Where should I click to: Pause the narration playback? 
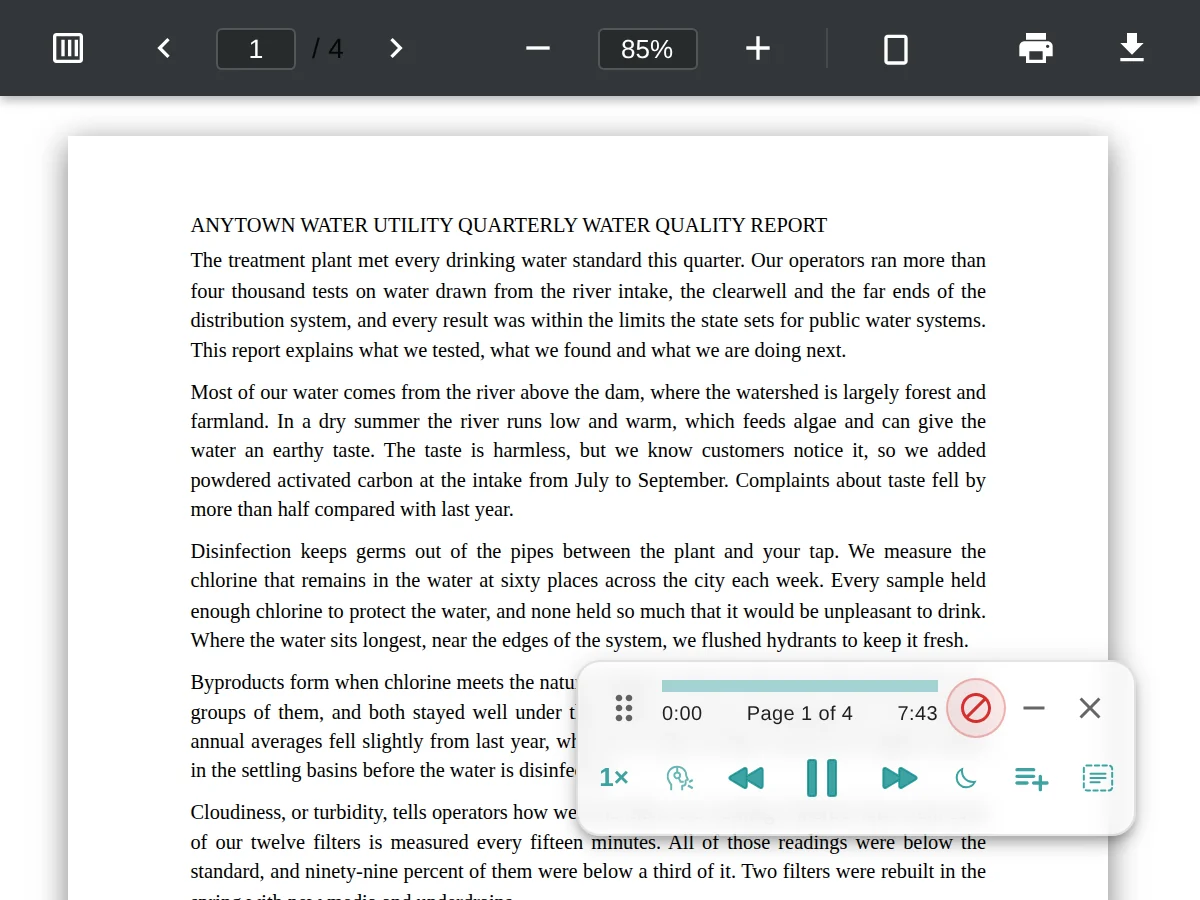pos(822,778)
